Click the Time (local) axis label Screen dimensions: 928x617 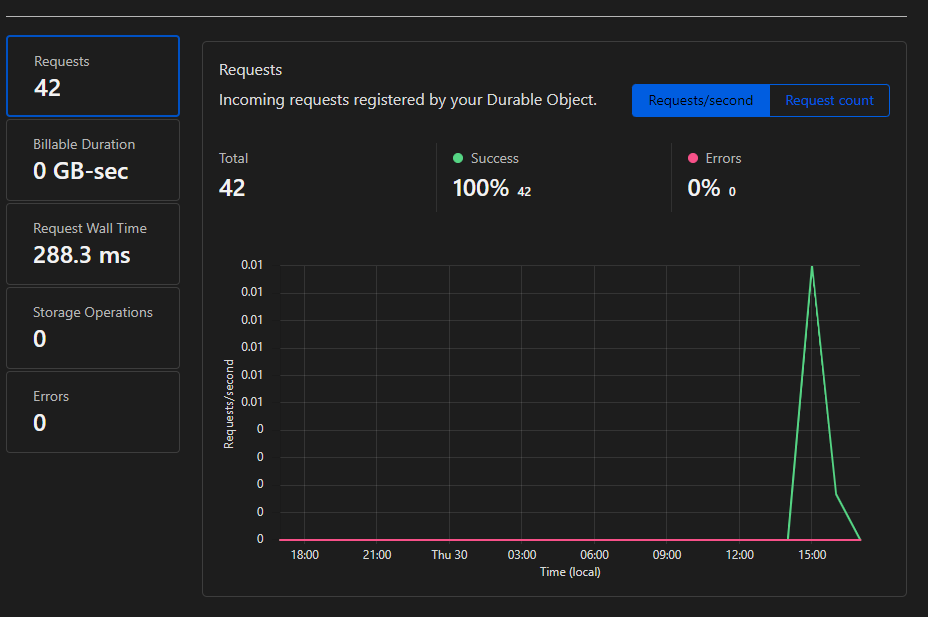coord(569,571)
